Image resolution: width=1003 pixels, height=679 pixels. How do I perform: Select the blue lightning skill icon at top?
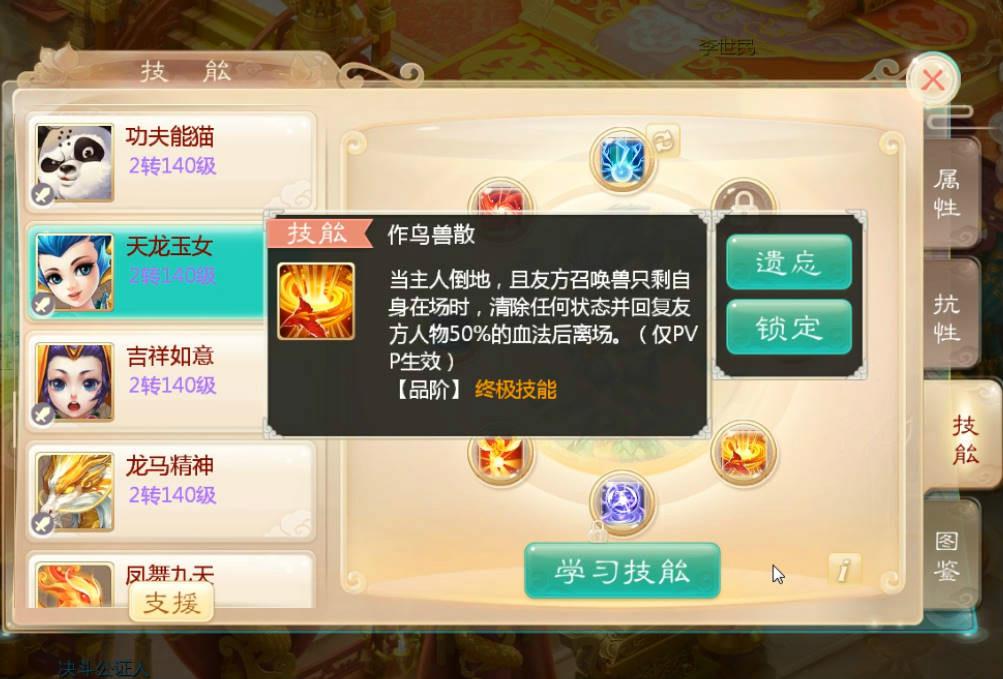(621, 159)
